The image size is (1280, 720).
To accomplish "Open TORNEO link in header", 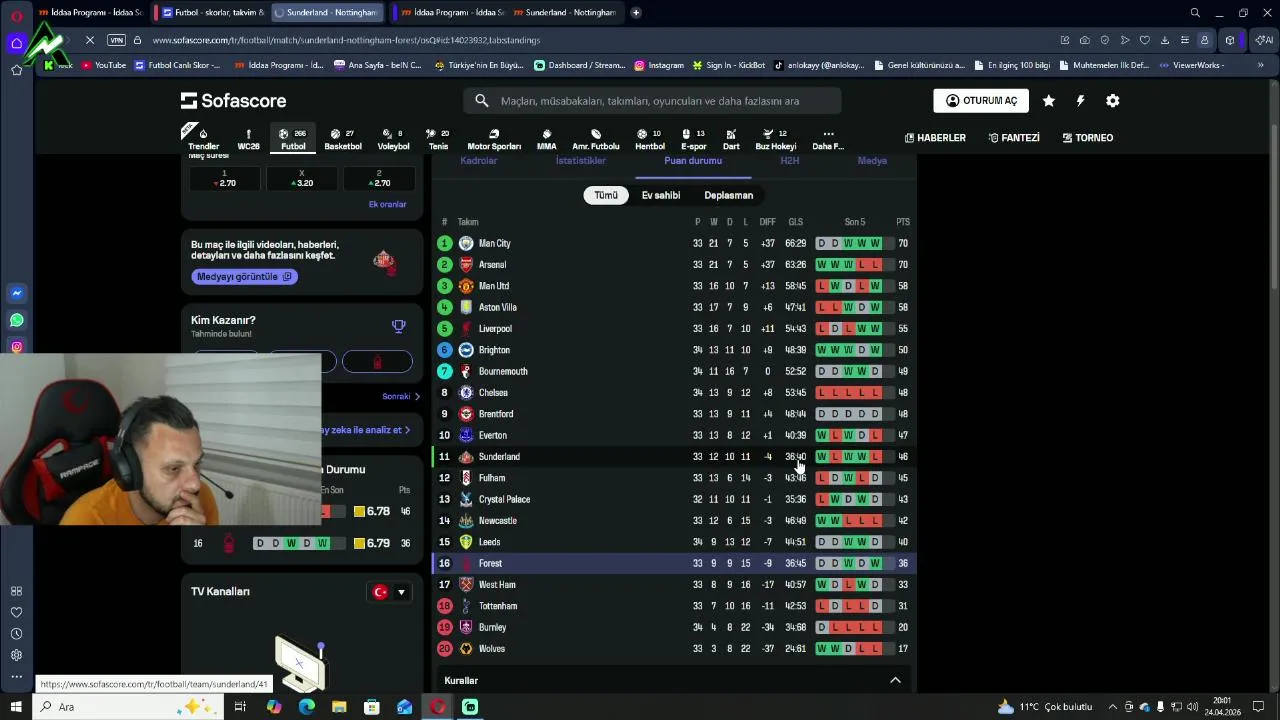I will [x=1087, y=138].
